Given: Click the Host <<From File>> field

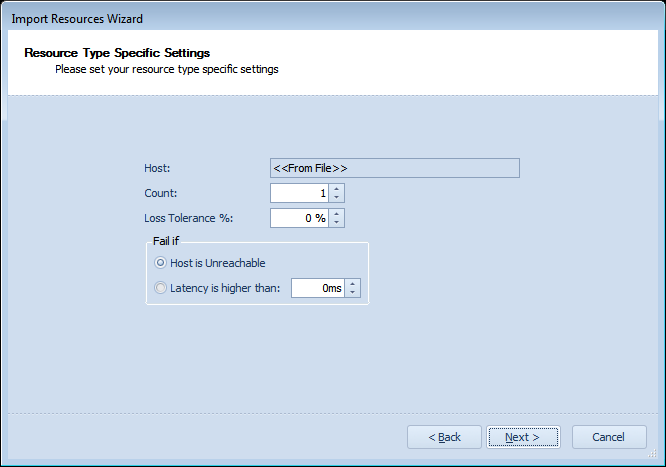Looking at the screenshot, I should [395, 168].
